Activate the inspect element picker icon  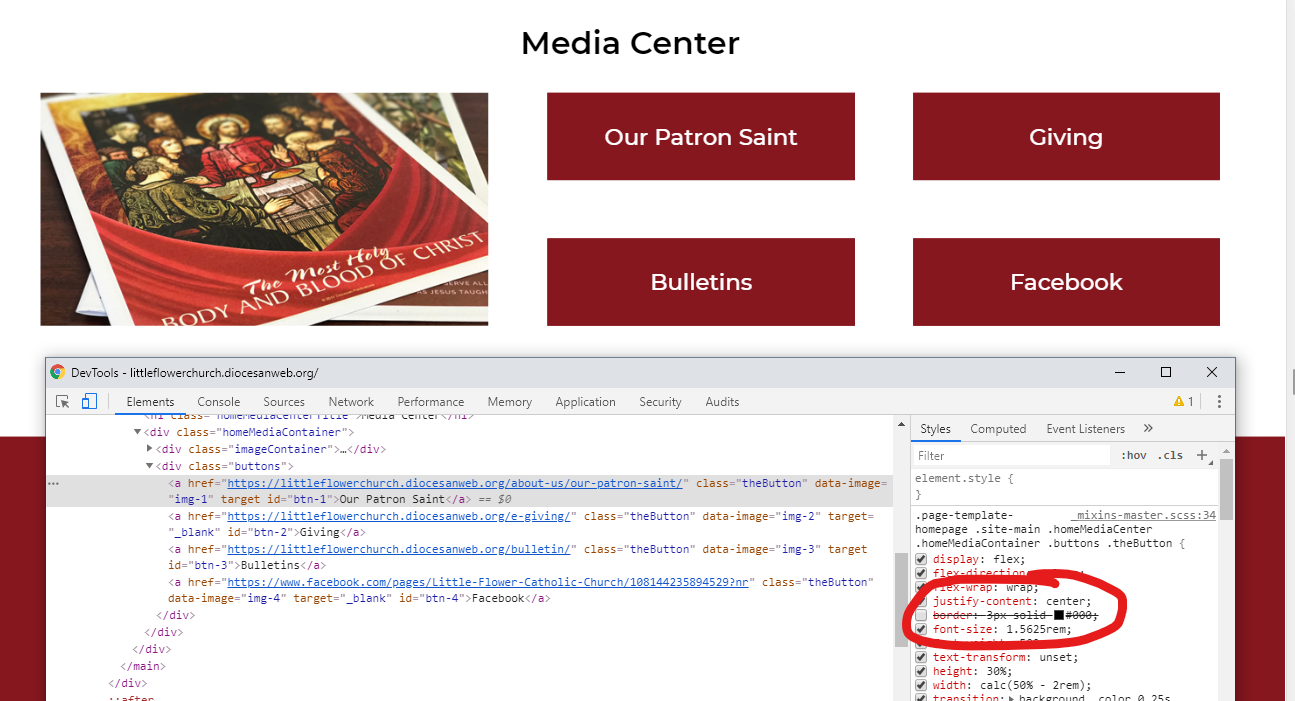coord(63,402)
